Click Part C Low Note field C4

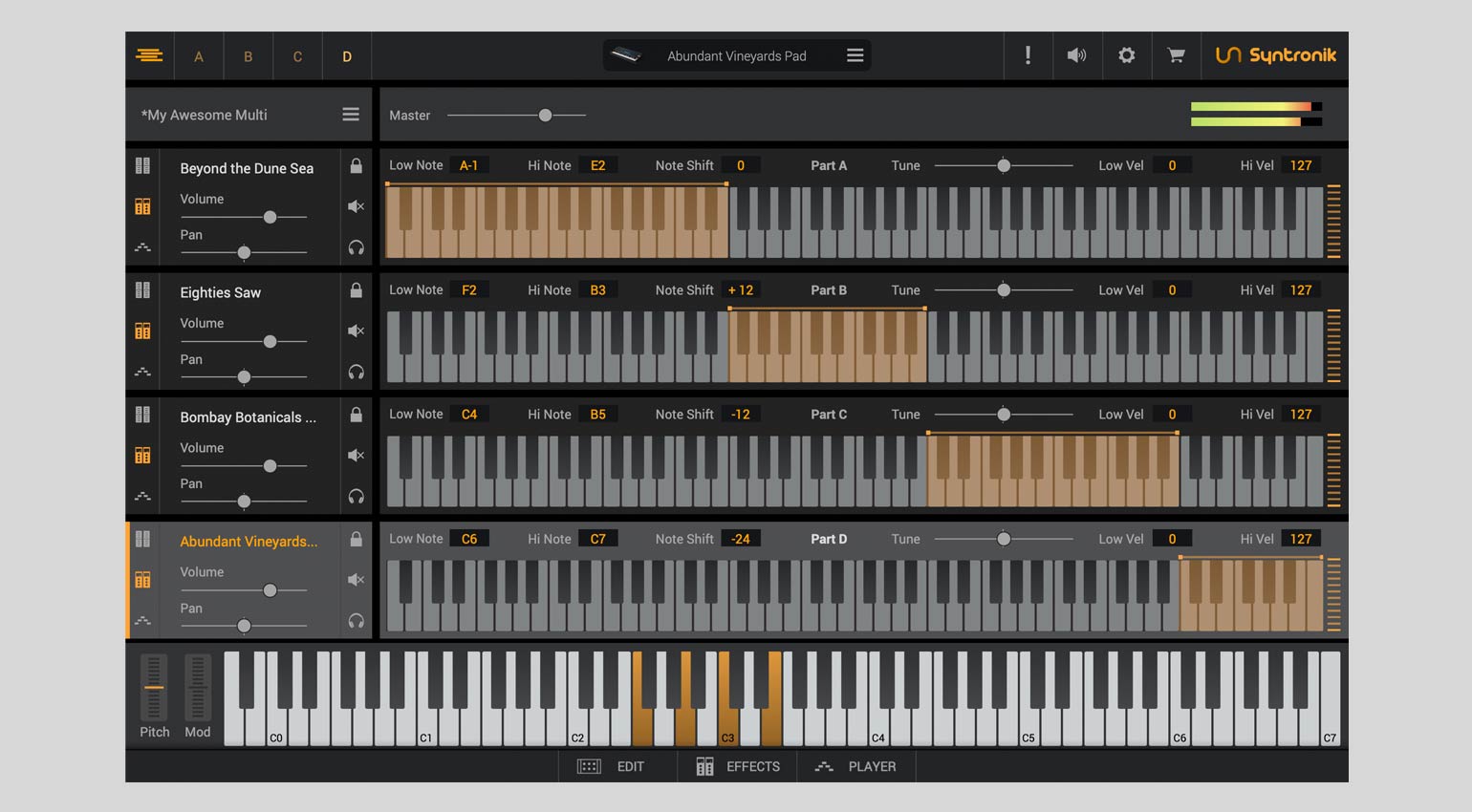[x=468, y=414]
